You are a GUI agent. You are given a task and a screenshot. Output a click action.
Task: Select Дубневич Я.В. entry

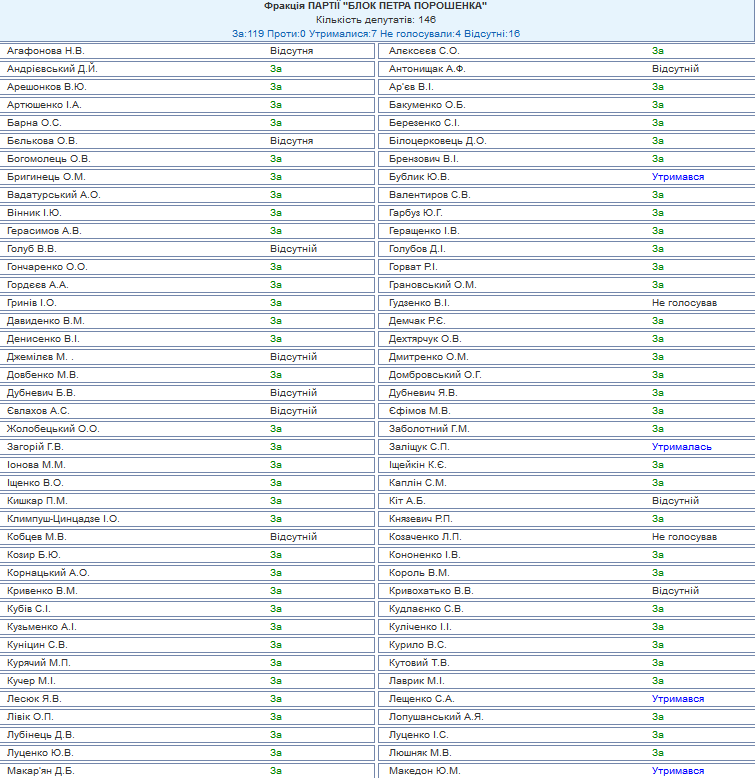coord(423,393)
